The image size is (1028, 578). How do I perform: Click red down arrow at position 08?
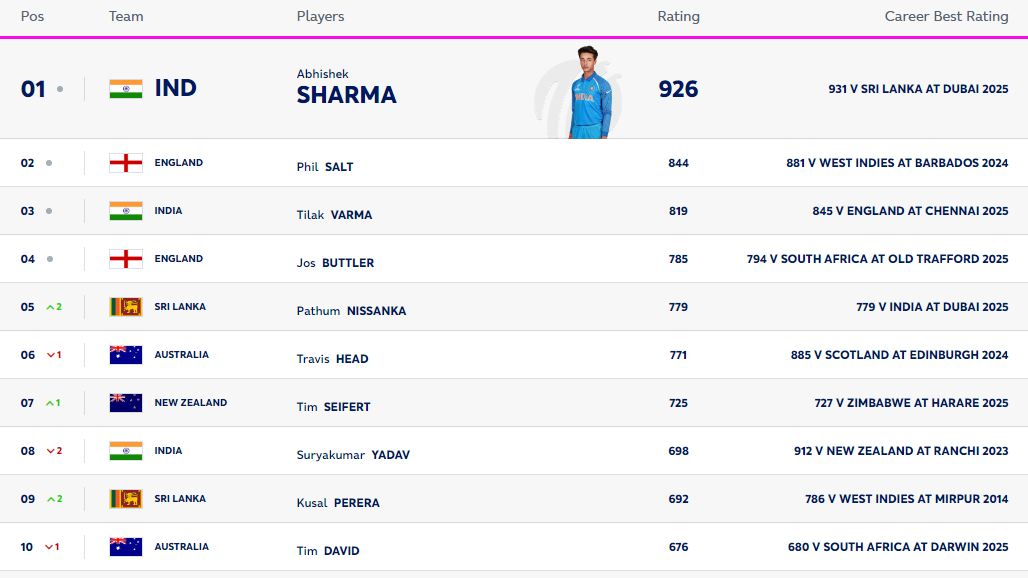point(50,451)
